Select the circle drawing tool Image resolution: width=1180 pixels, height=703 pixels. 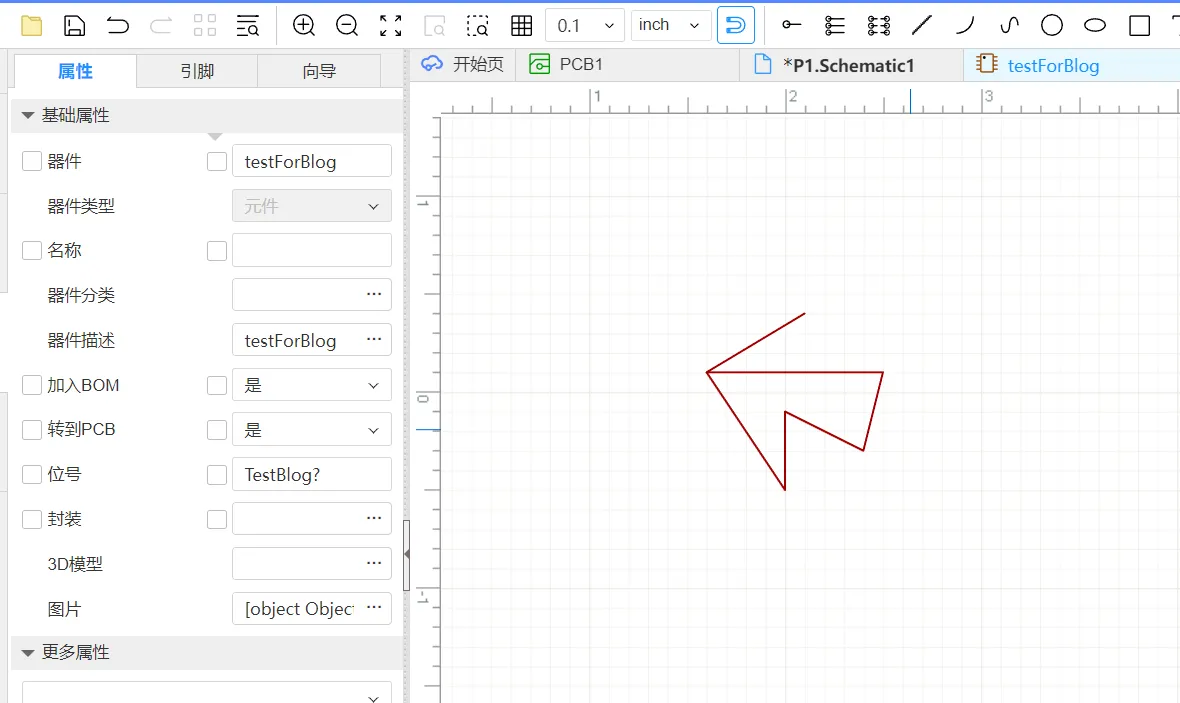[1051, 26]
